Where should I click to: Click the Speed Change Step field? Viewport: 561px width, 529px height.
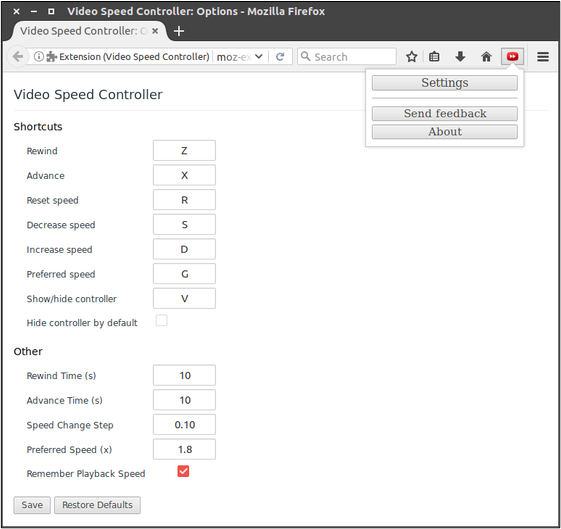[x=184, y=425]
